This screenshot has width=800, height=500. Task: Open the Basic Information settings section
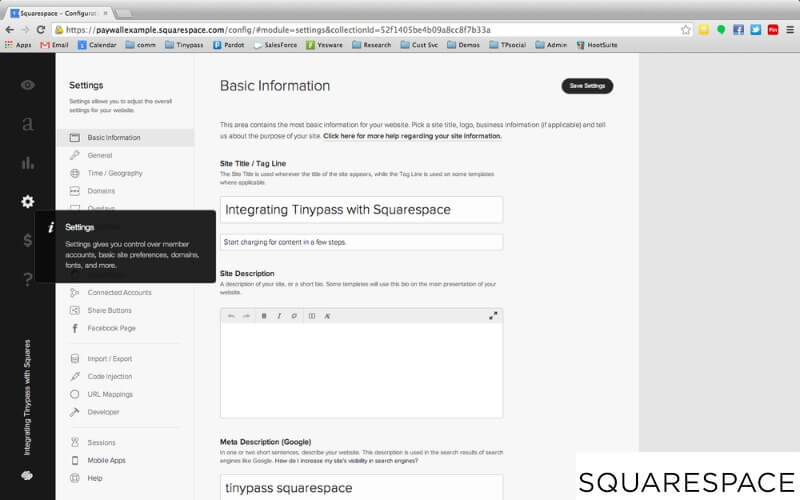125,137
